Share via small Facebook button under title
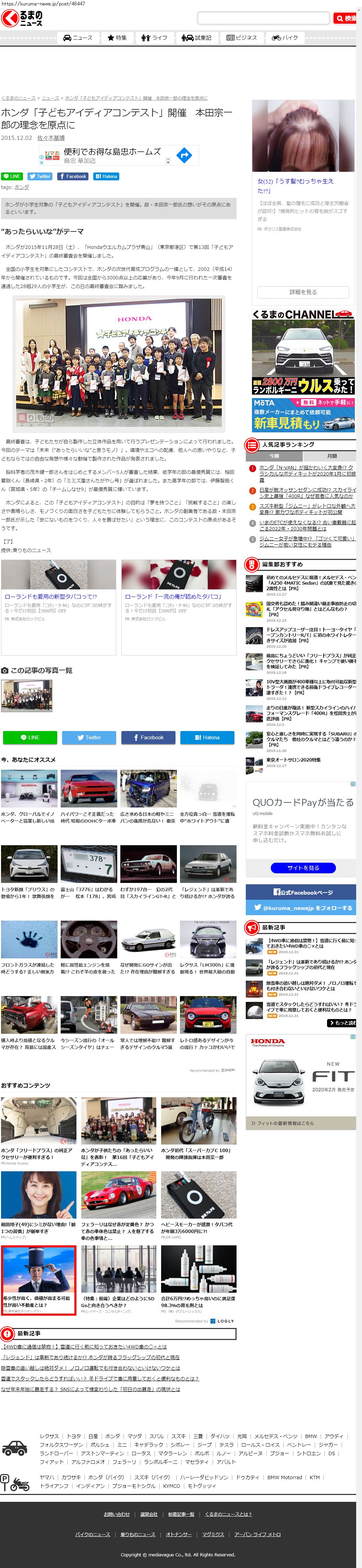 point(72,177)
